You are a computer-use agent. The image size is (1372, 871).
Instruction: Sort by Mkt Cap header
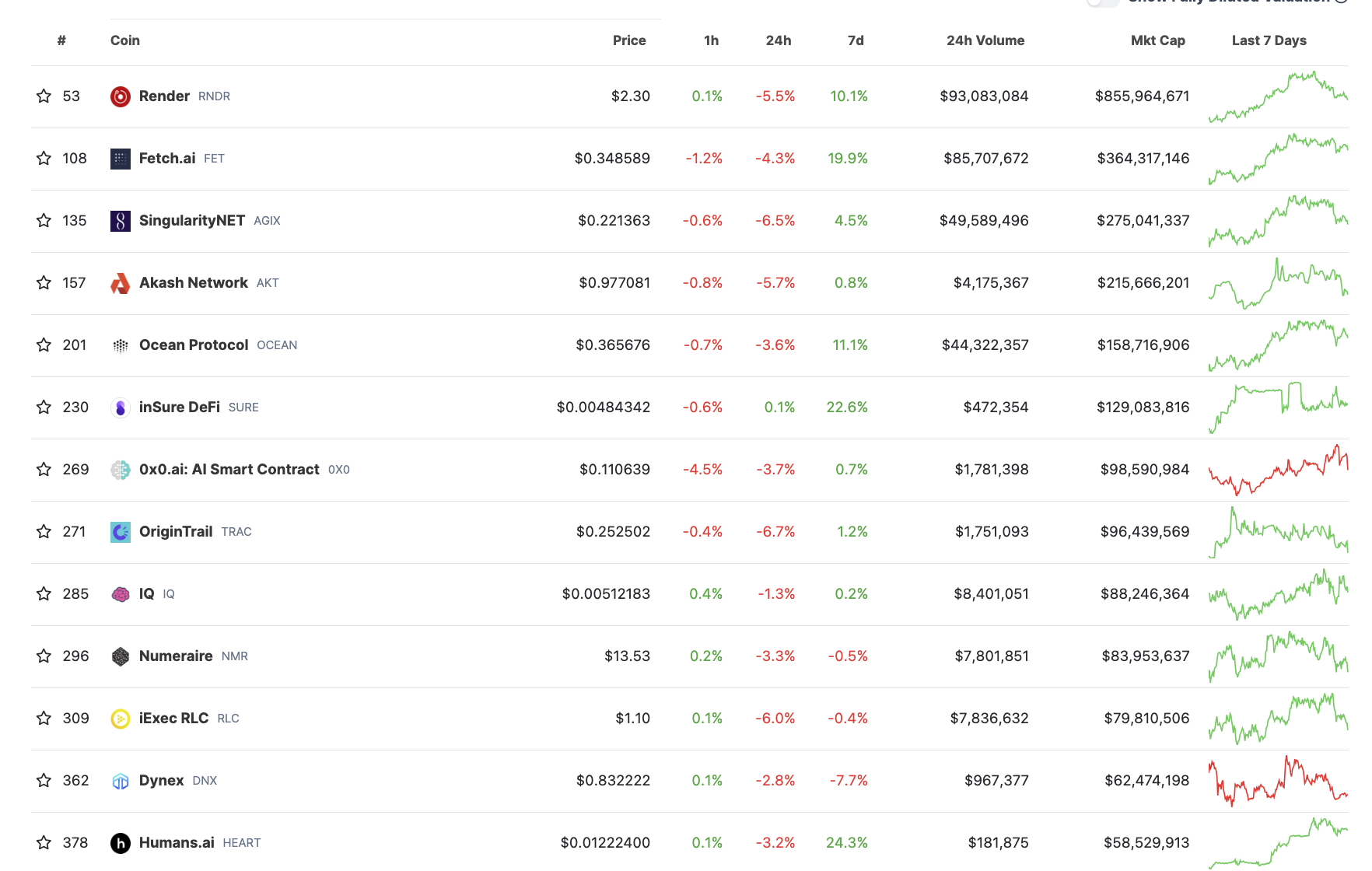coord(1158,40)
